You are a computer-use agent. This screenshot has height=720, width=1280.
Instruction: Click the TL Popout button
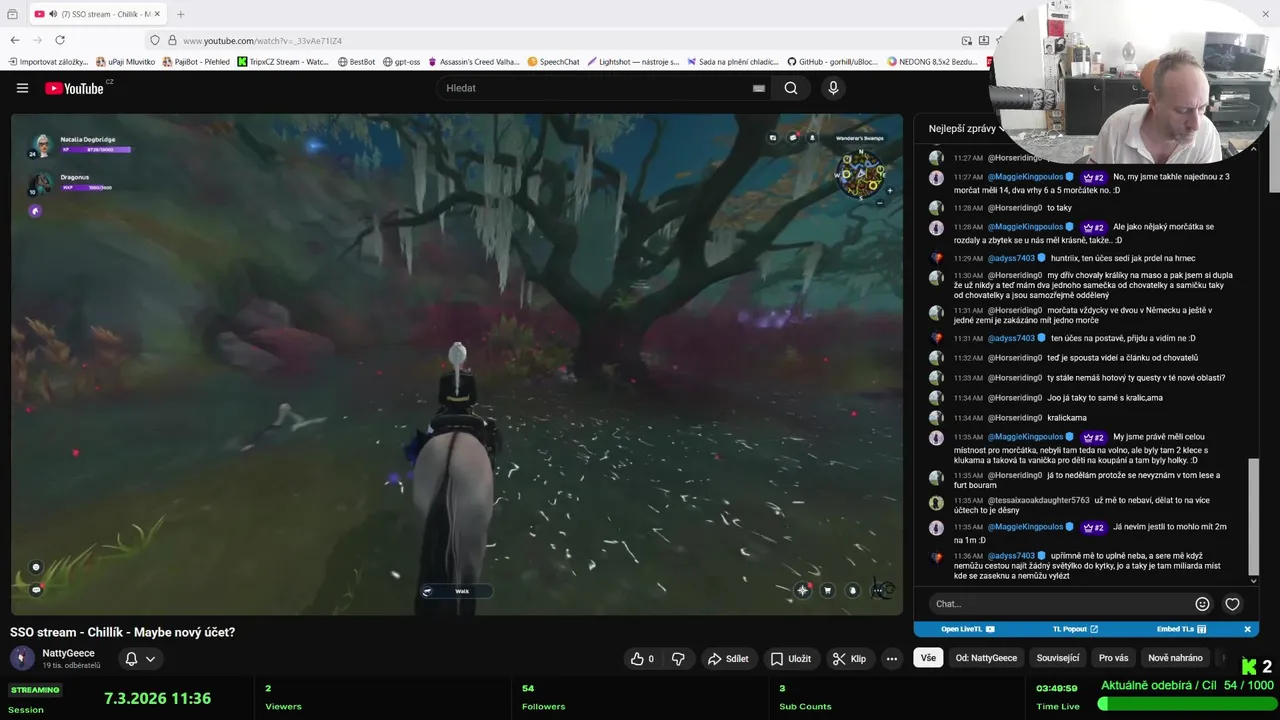pos(1076,629)
